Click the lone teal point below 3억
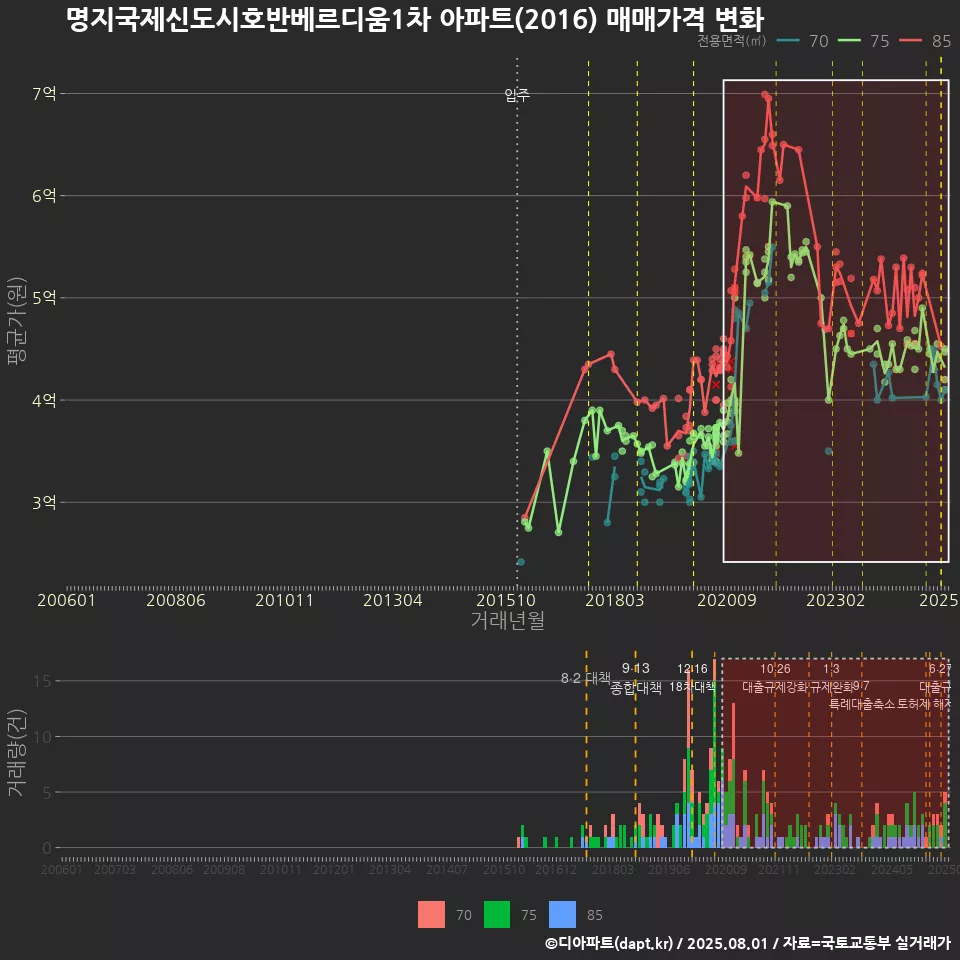Image resolution: width=960 pixels, height=960 pixels. 520,562
